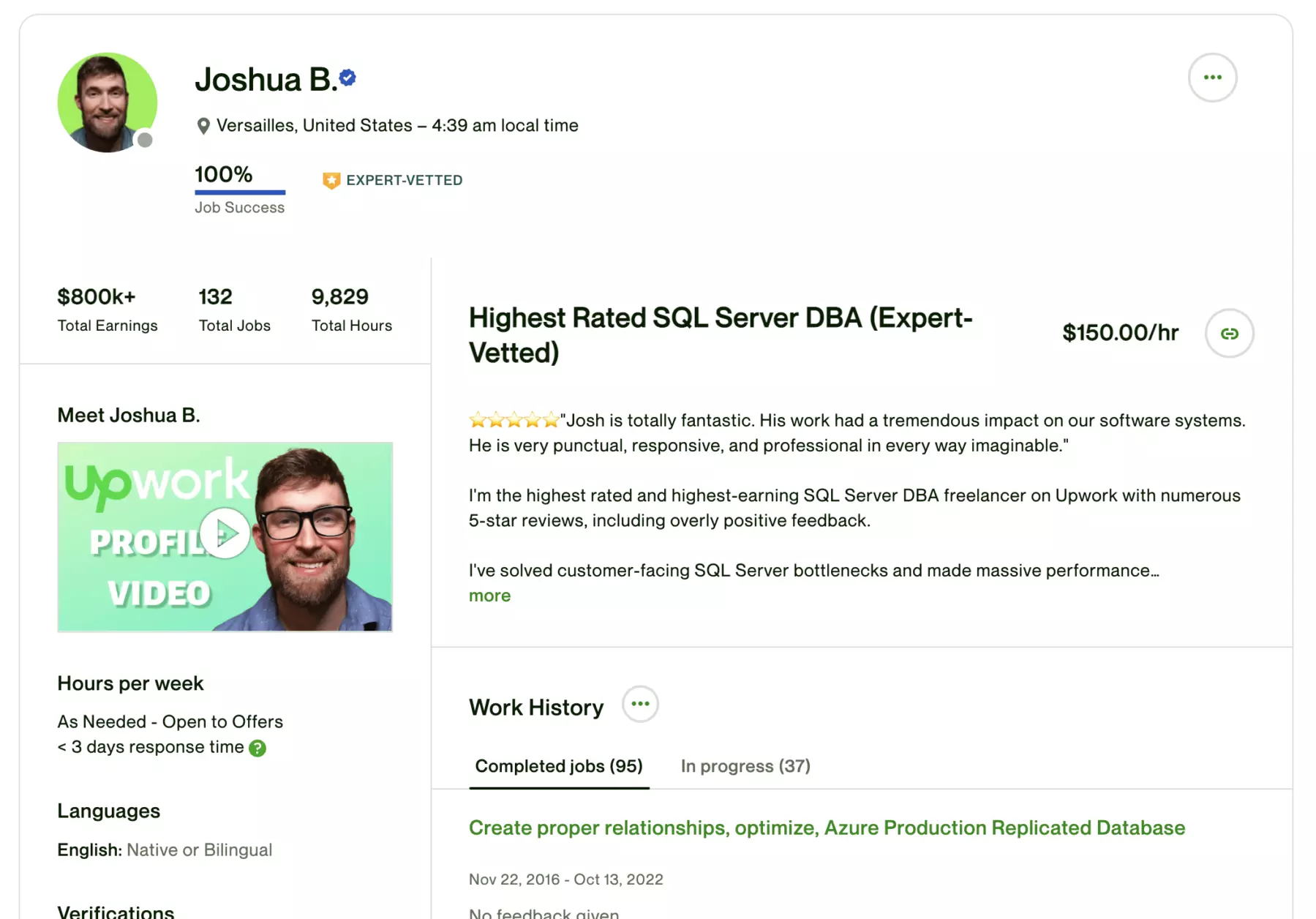Switch to the In progress (37) tab
1316x919 pixels.
tap(745, 766)
